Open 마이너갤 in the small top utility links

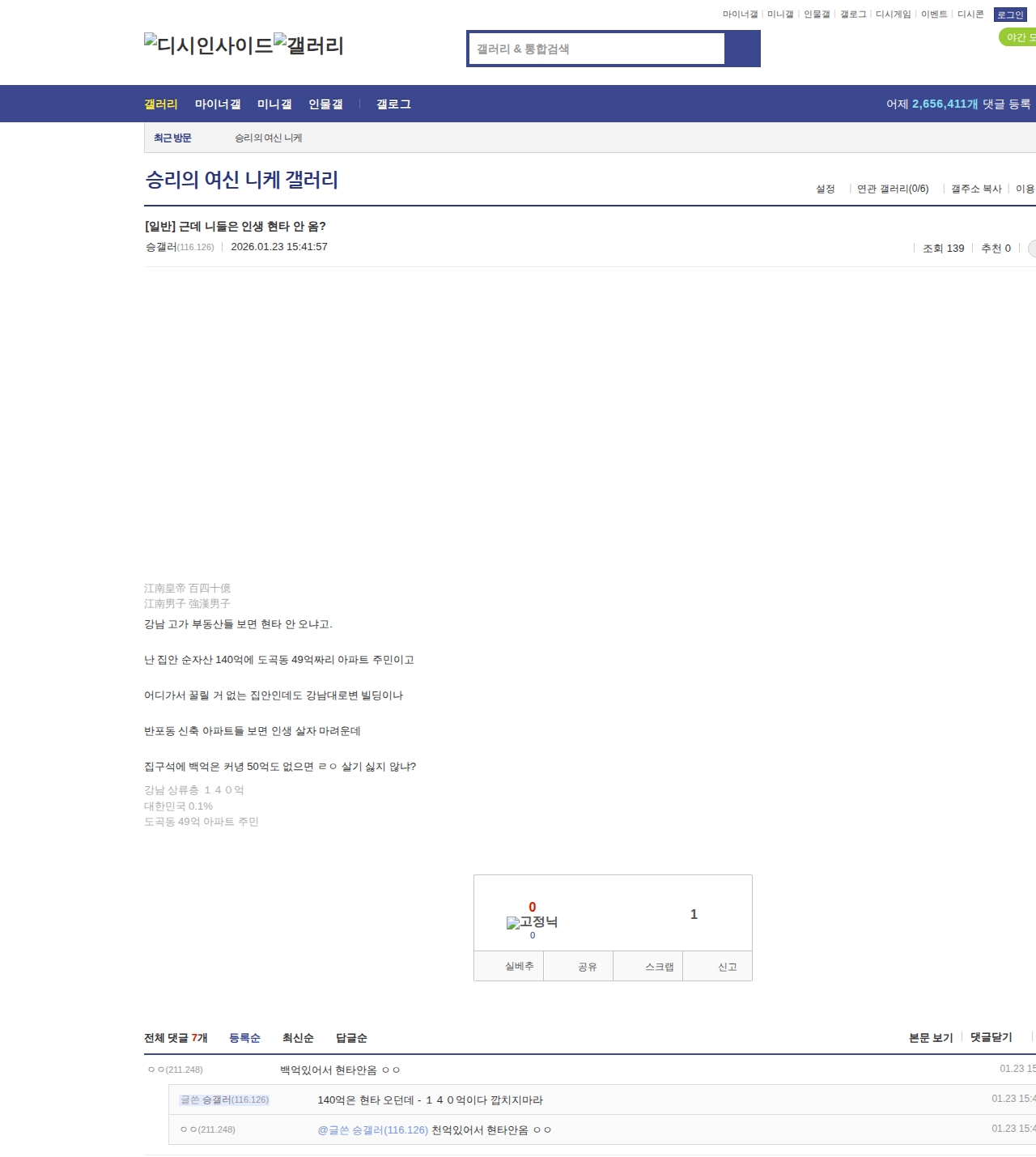(740, 15)
